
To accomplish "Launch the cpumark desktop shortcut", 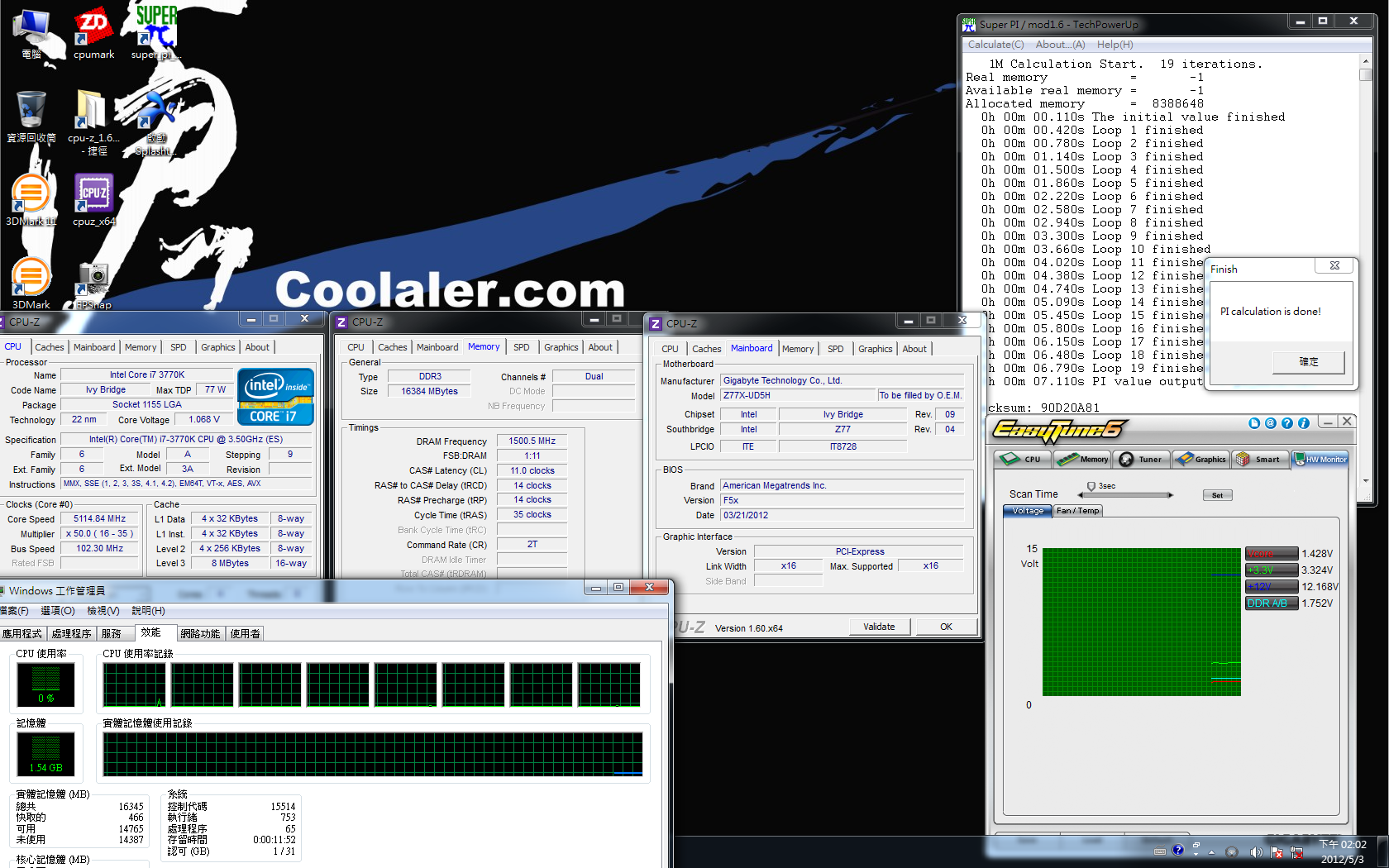I will 93,33.
